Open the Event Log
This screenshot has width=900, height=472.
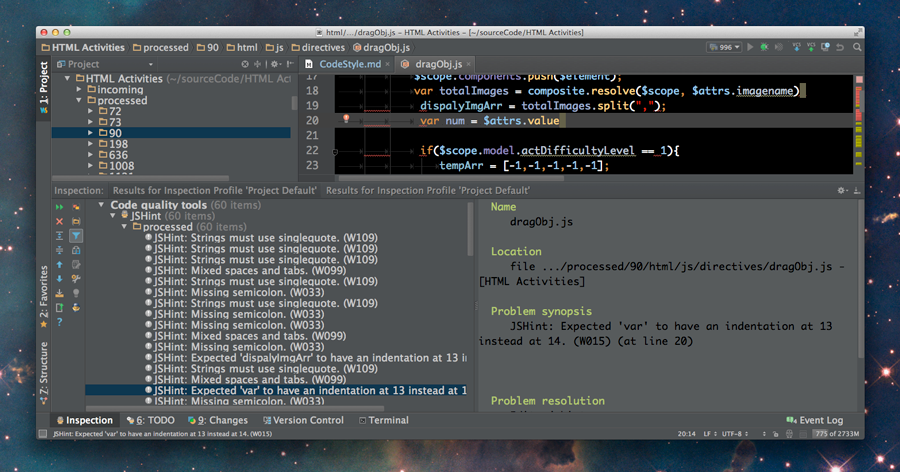(x=815, y=420)
